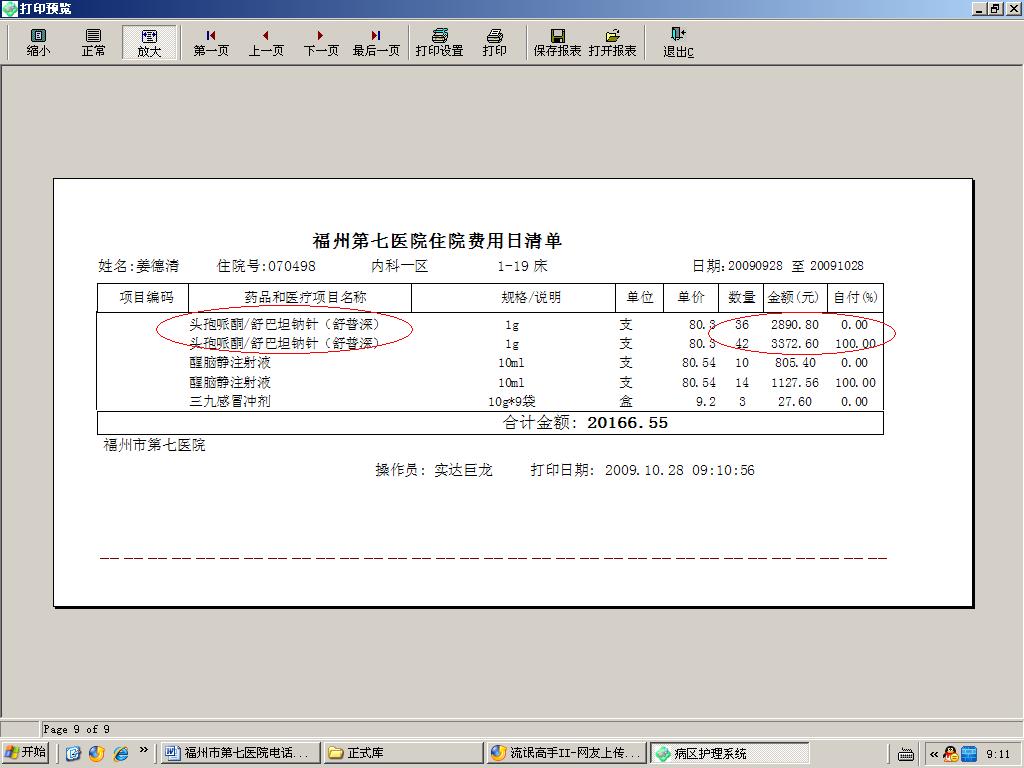Click the 单位 column header
Image resolution: width=1024 pixels, height=768 pixels.
point(639,297)
